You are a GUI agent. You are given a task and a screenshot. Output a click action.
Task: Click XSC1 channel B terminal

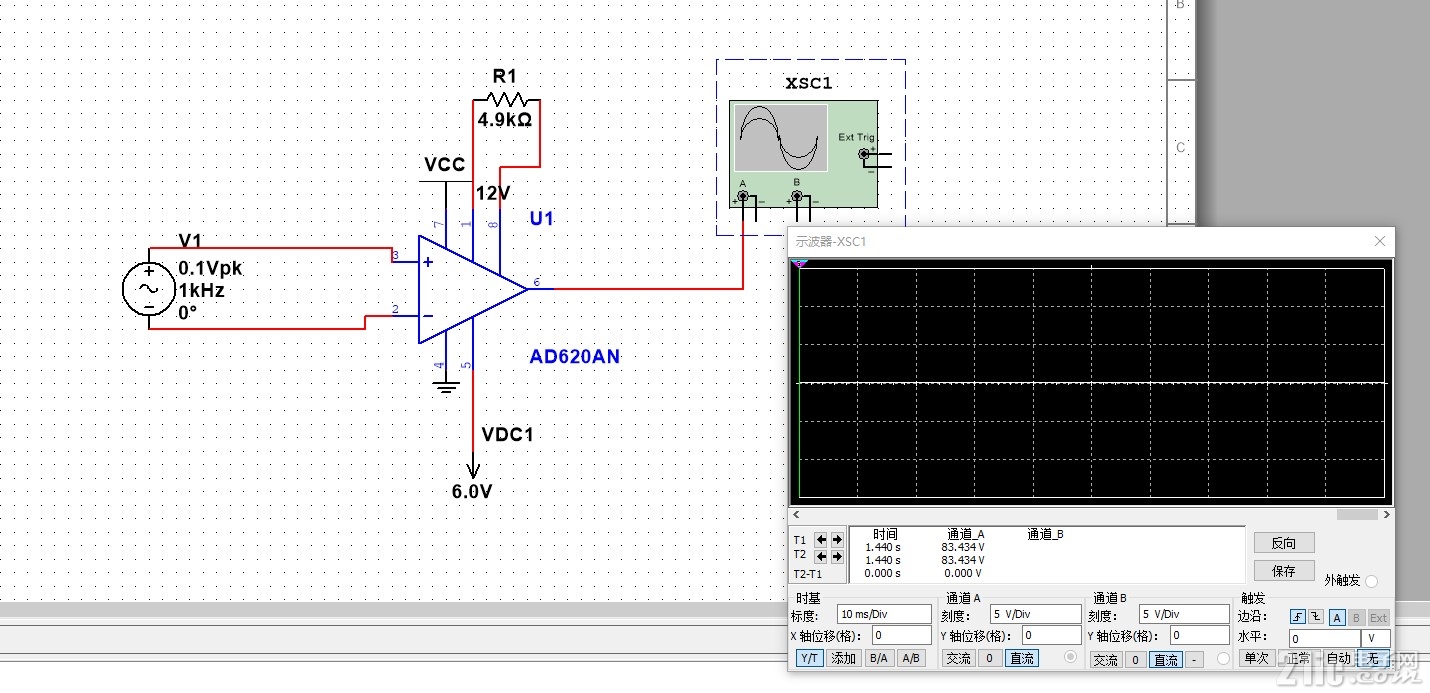(x=797, y=197)
